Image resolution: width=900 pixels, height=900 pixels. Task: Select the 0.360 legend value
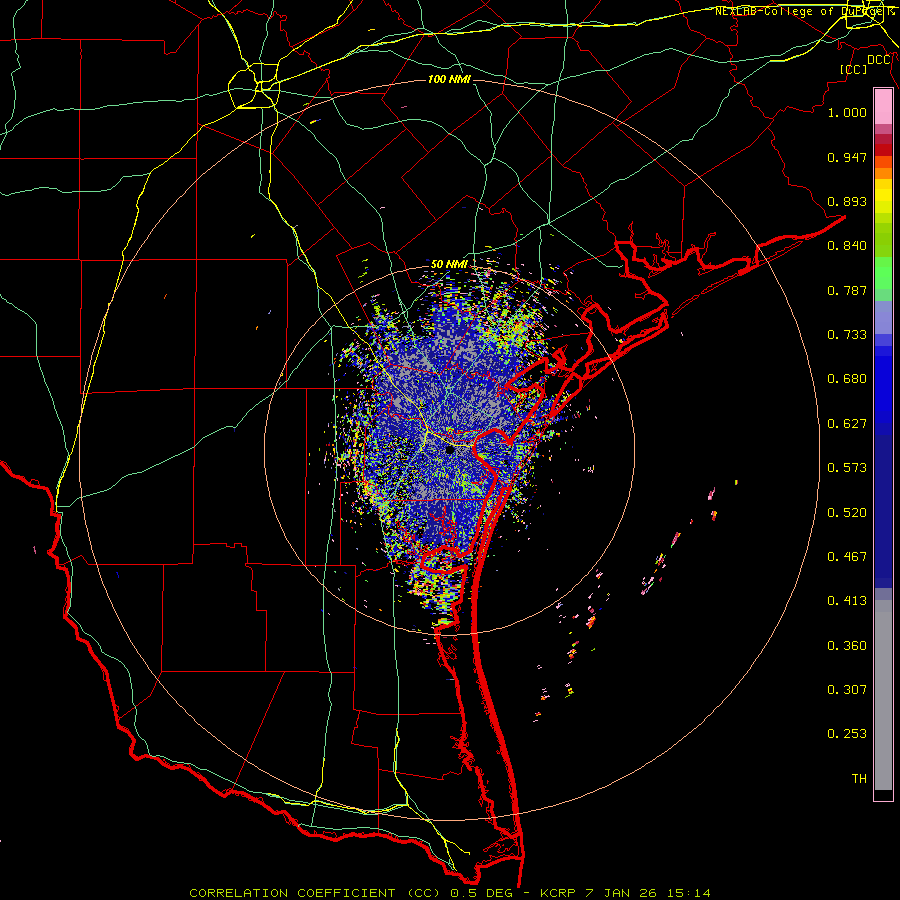[847, 646]
